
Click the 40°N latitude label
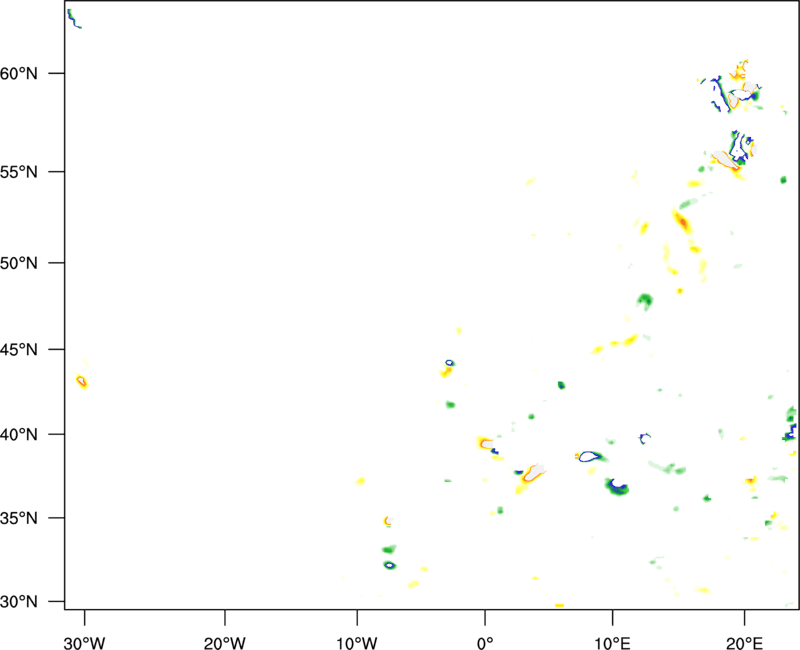coord(19,435)
